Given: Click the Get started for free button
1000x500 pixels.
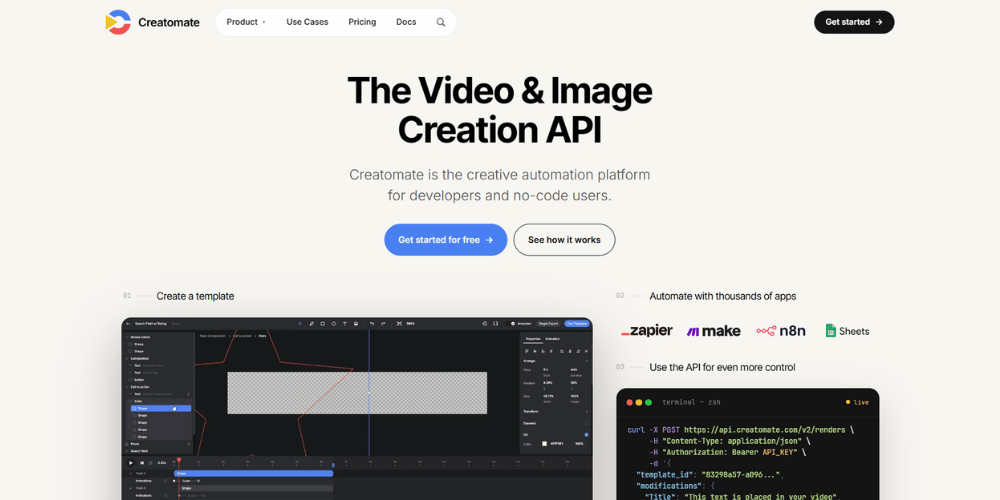Looking at the screenshot, I should pyautogui.click(x=445, y=240).
